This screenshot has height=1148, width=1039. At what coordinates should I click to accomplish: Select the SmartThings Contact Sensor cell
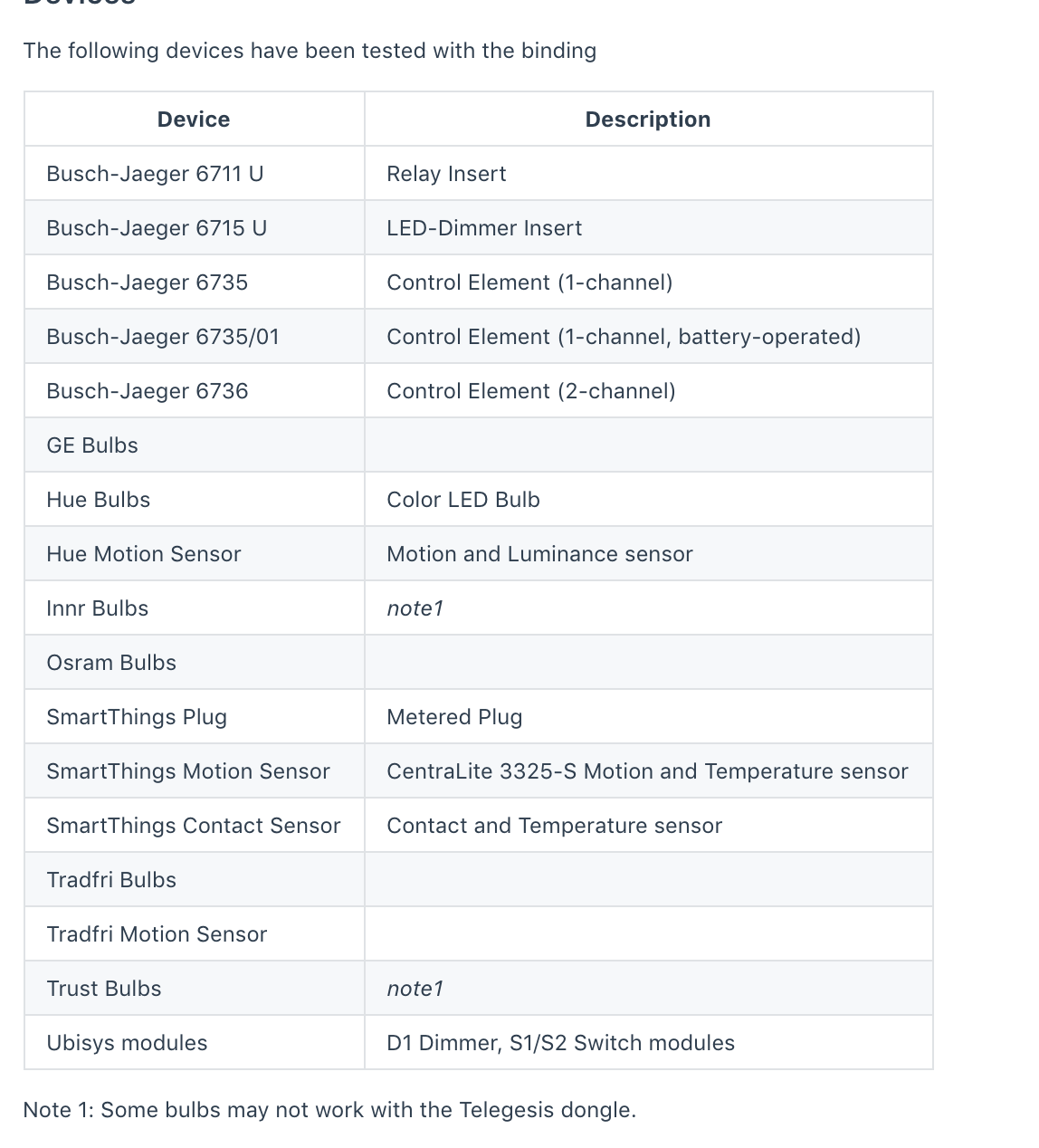194,826
